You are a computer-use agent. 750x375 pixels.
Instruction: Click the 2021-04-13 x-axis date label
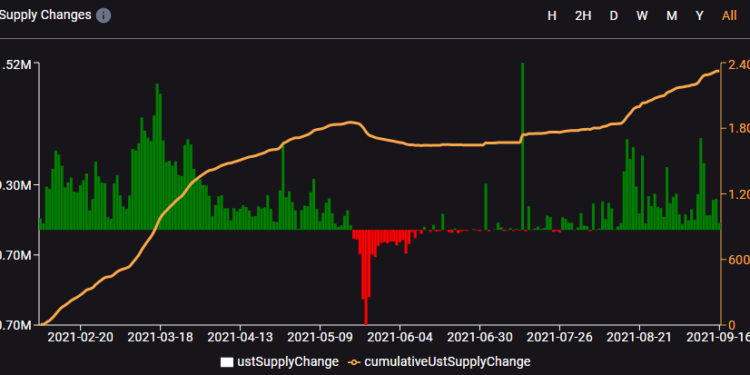(x=240, y=337)
